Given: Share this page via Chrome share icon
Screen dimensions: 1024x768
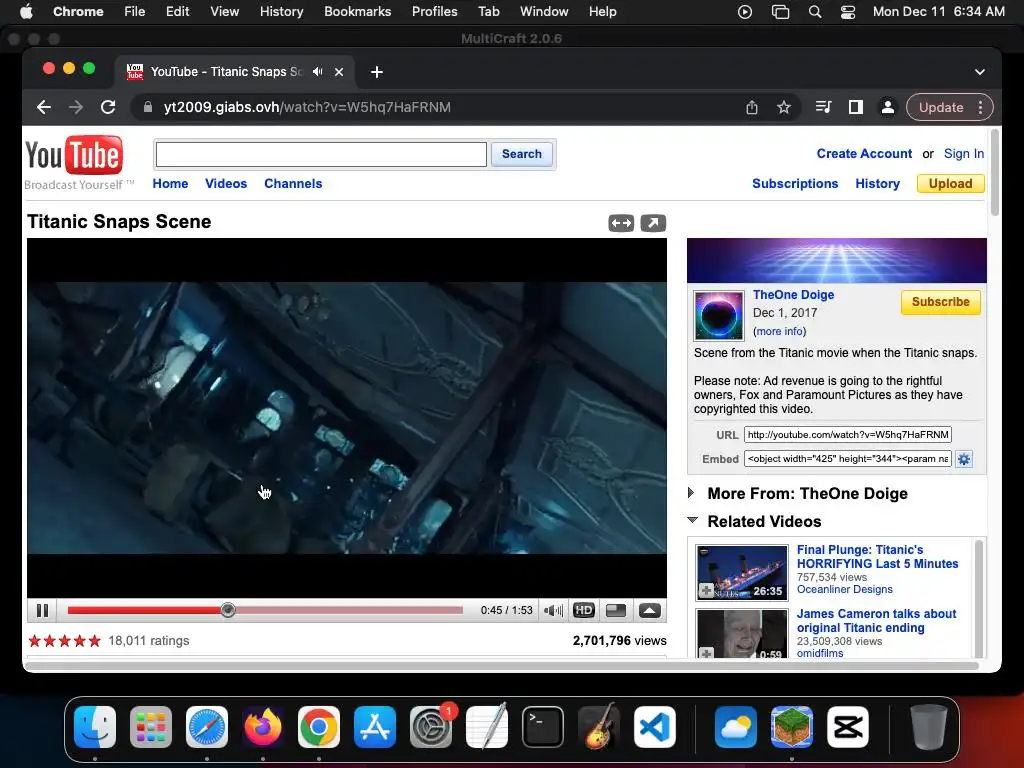Looking at the screenshot, I should (x=752, y=107).
